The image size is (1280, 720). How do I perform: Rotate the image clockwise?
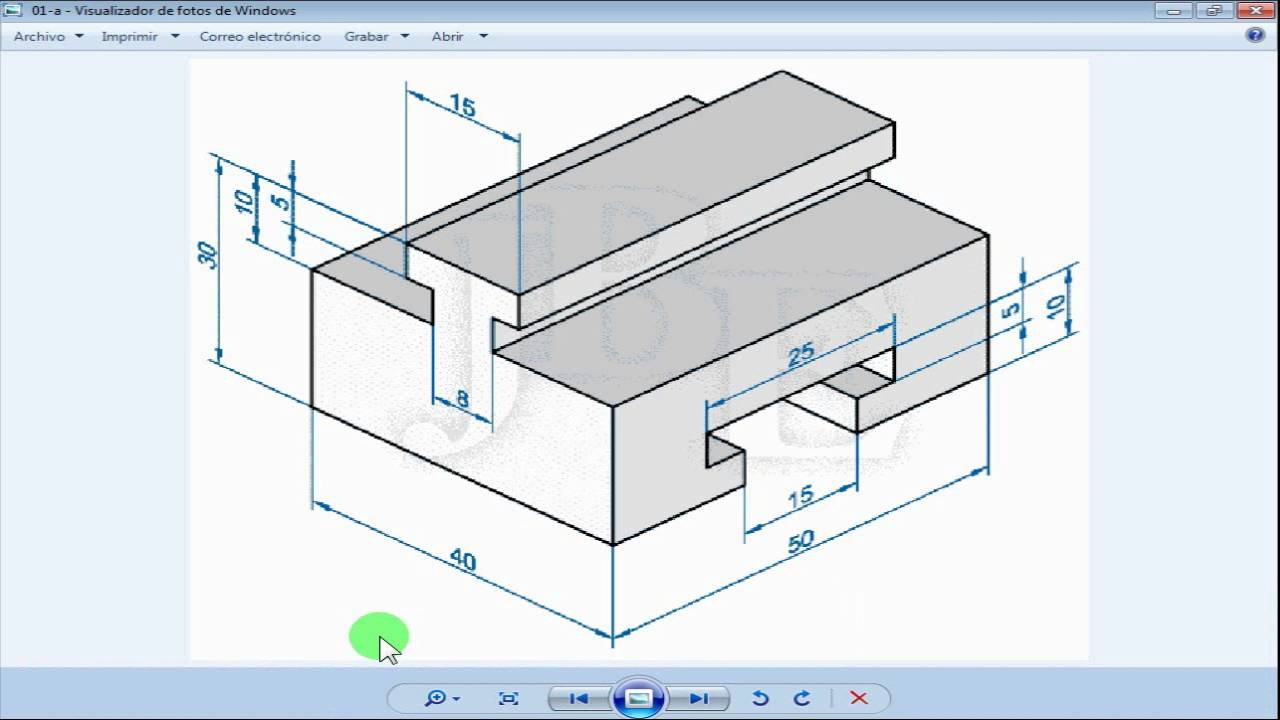click(801, 698)
